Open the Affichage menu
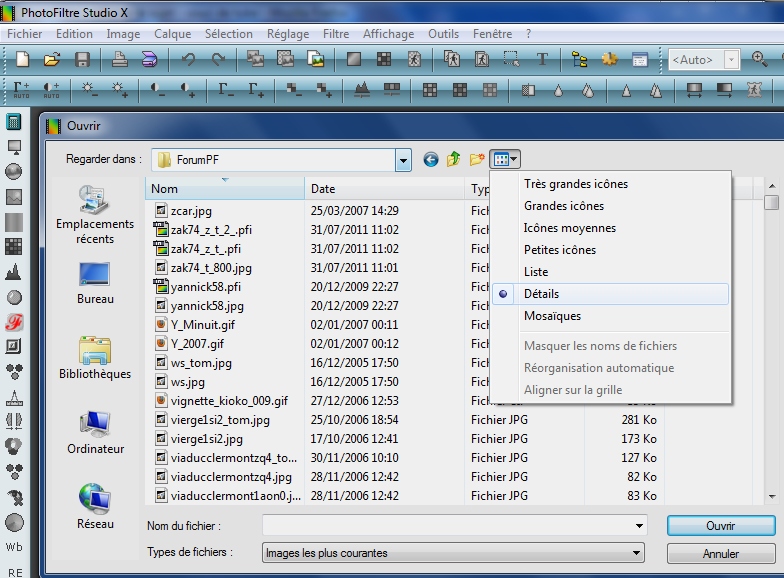Viewport: 784px width, 578px height. [x=388, y=34]
